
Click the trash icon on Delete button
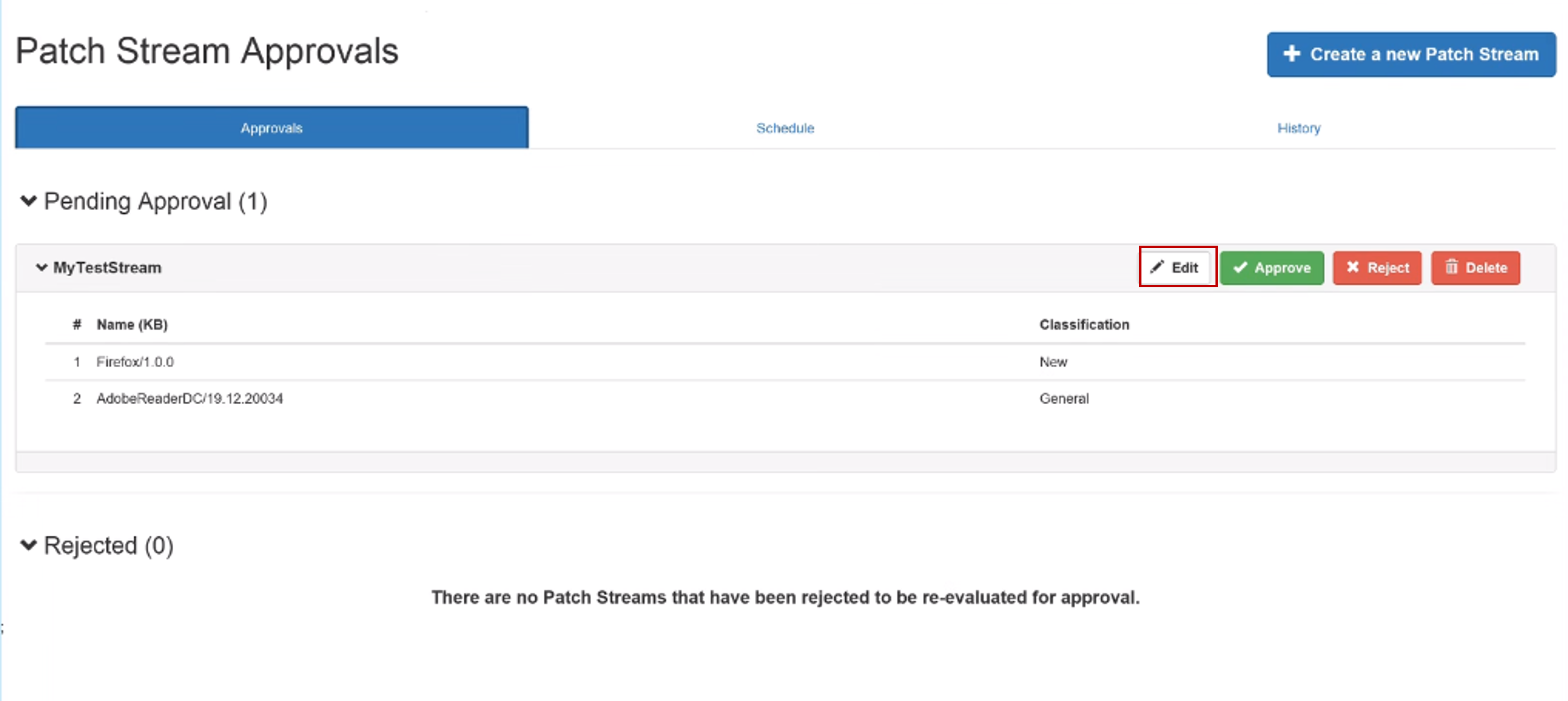click(1452, 267)
